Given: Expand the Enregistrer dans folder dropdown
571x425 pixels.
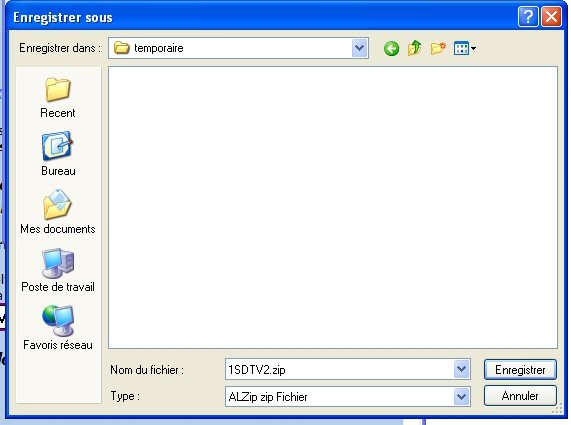Looking at the screenshot, I should pyautogui.click(x=360, y=48).
